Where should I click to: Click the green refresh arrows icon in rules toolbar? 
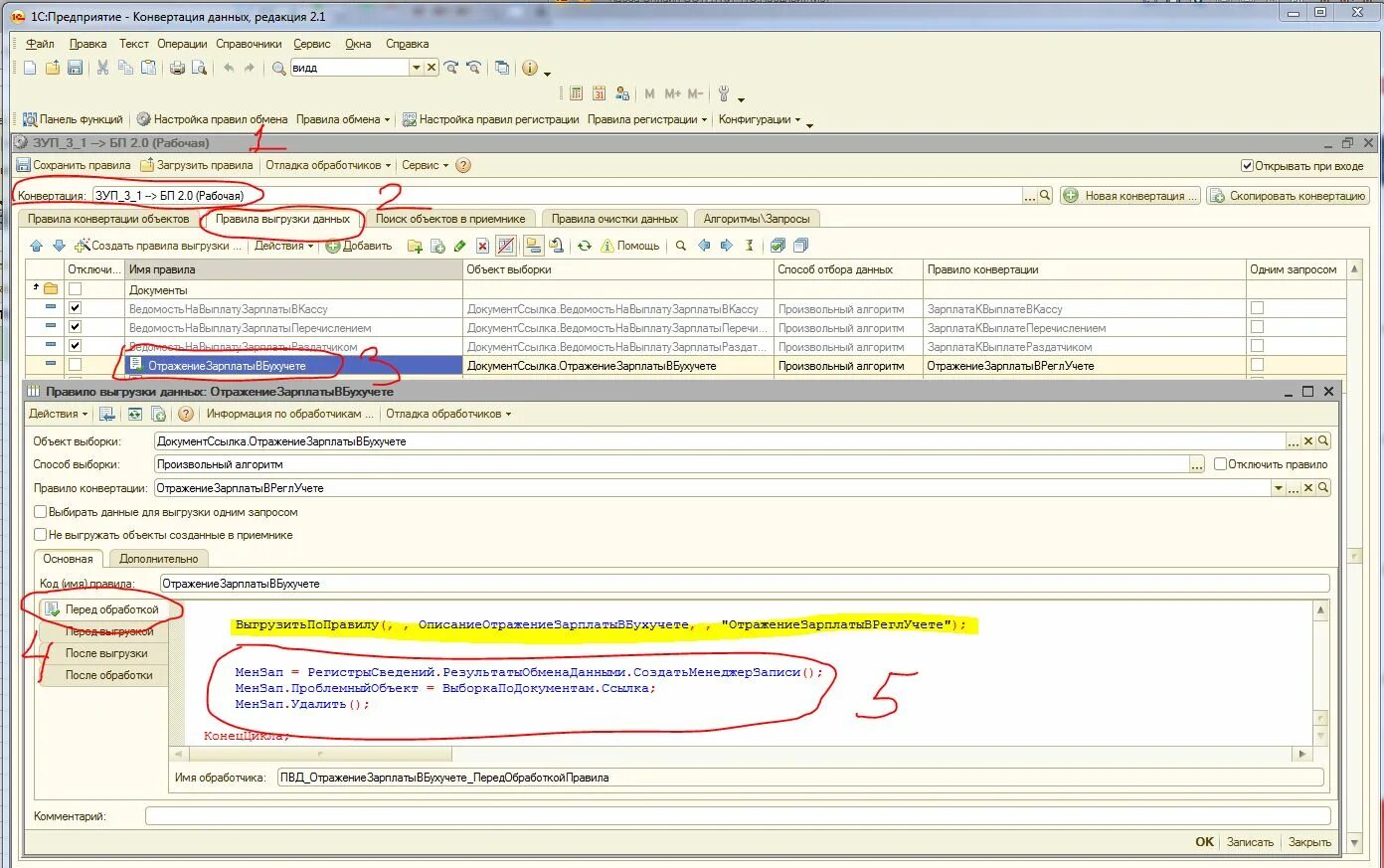tap(585, 246)
